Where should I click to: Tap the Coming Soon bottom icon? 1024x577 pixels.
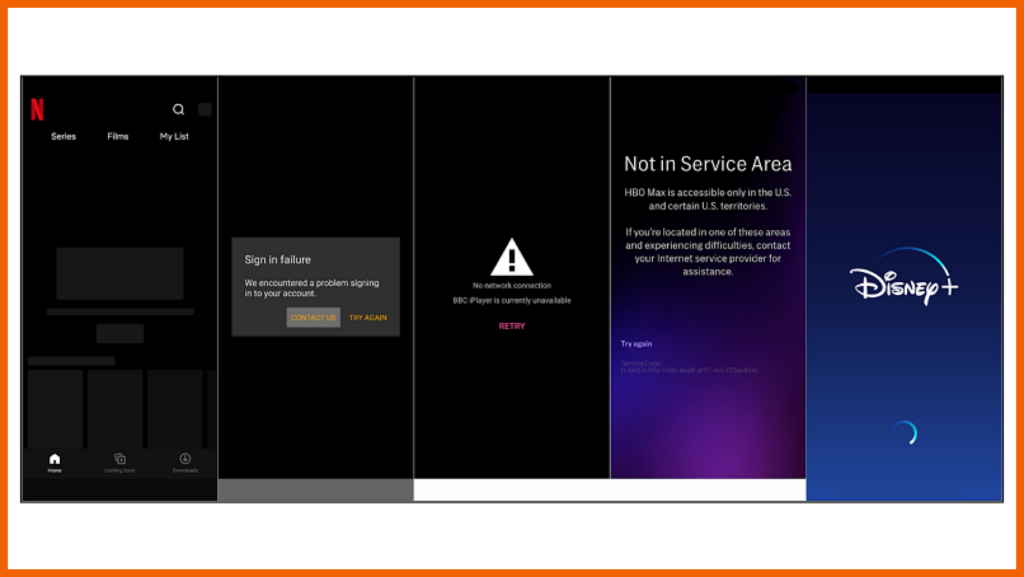click(120, 463)
